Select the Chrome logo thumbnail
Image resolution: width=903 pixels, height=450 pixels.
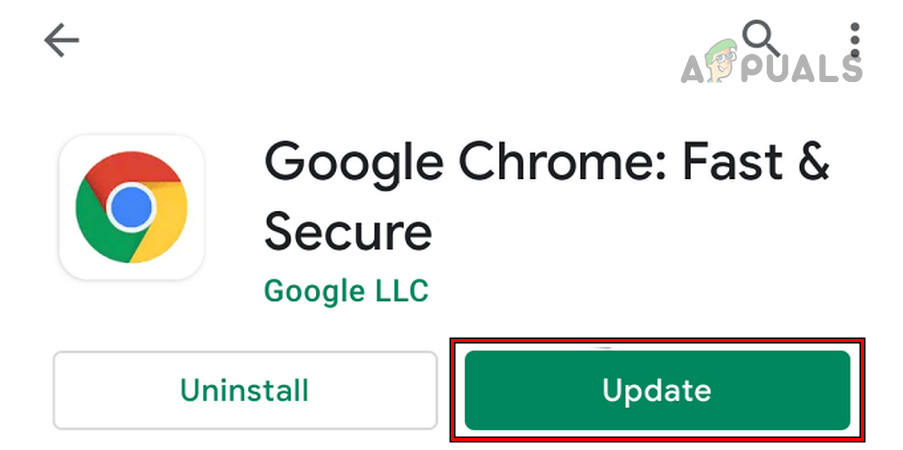click(131, 208)
